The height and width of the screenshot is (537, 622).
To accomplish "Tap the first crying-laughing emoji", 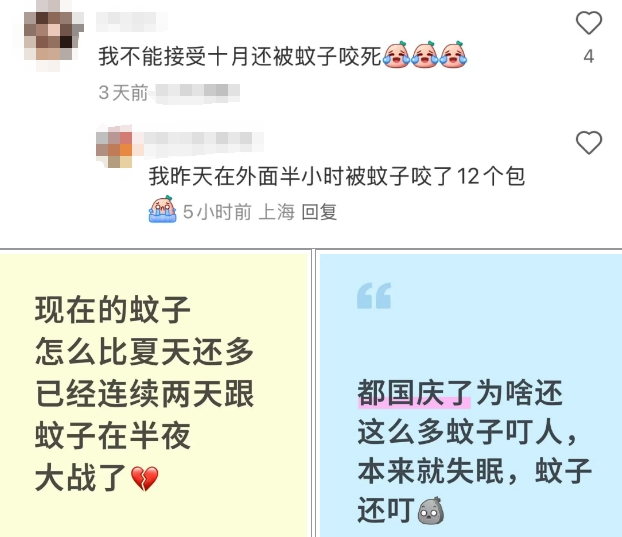I will [396, 55].
